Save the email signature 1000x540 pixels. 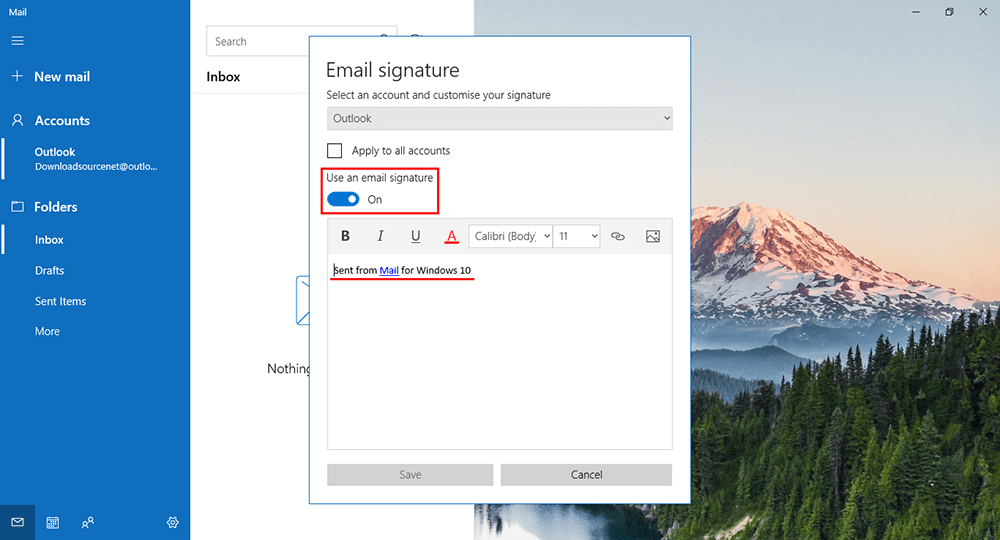coord(410,474)
